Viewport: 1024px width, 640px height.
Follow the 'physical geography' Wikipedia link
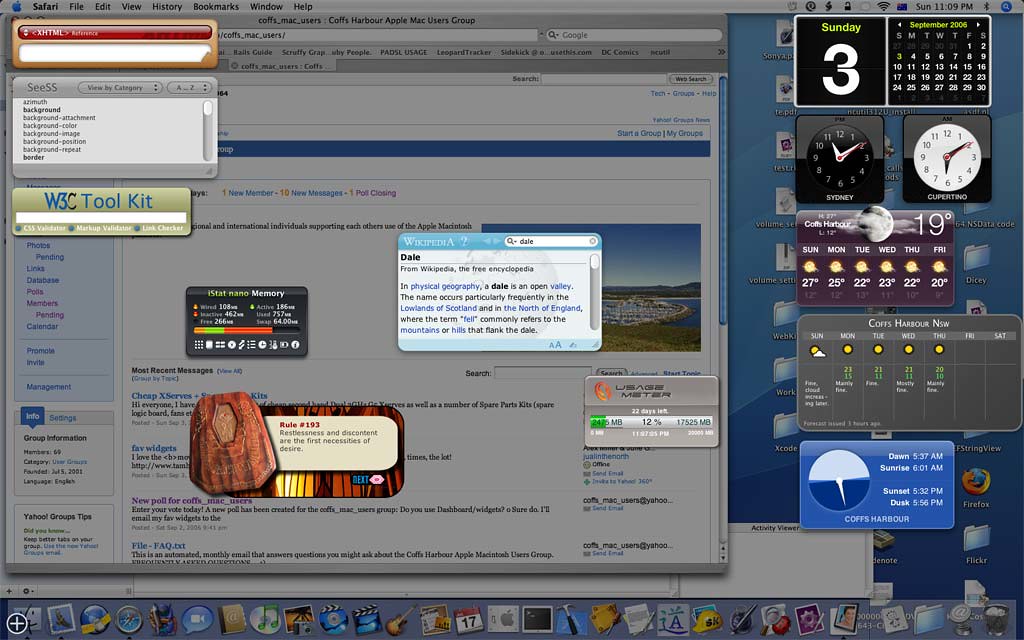[x=445, y=286]
